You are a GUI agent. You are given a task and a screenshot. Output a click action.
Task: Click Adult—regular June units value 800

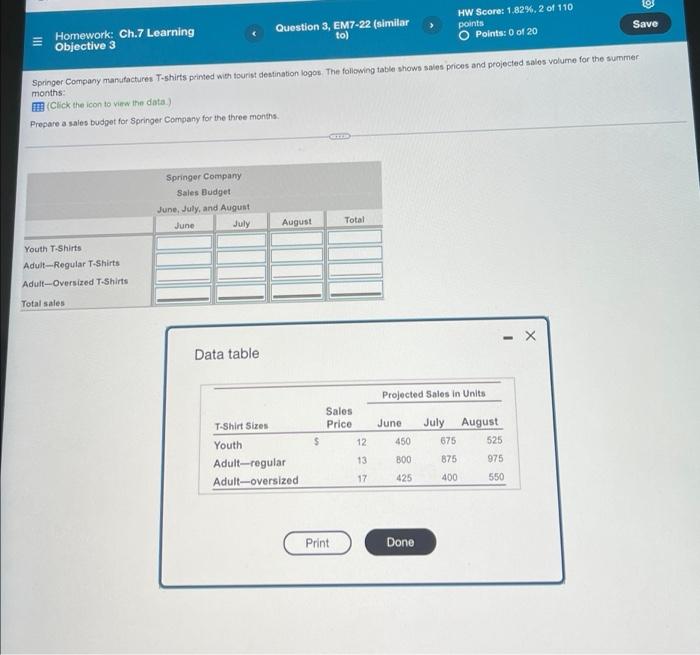404,459
